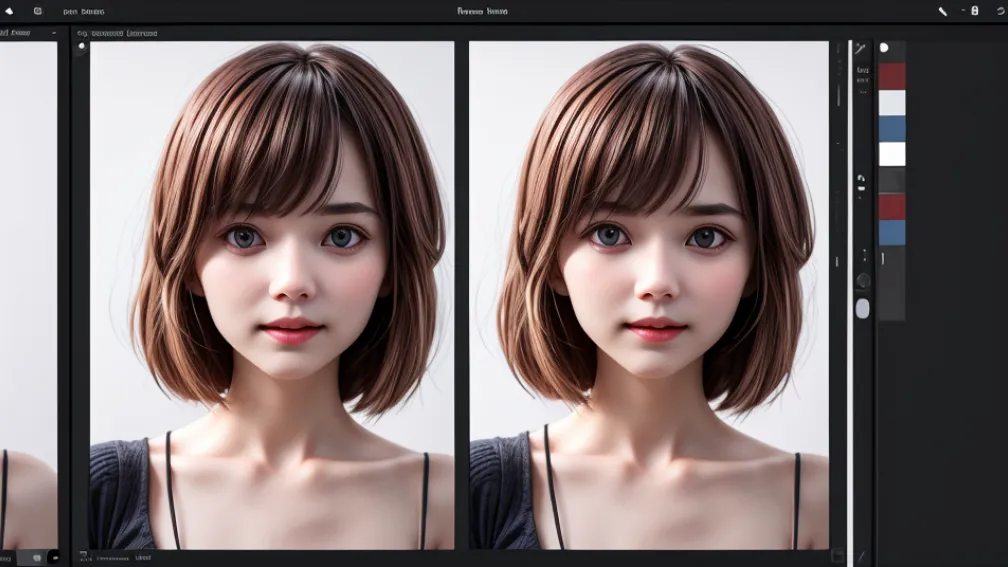The height and width of the screenshot is (567, 1008).
Task: Toggle the light rounded switch below the round knob
Action: (863, 309)
